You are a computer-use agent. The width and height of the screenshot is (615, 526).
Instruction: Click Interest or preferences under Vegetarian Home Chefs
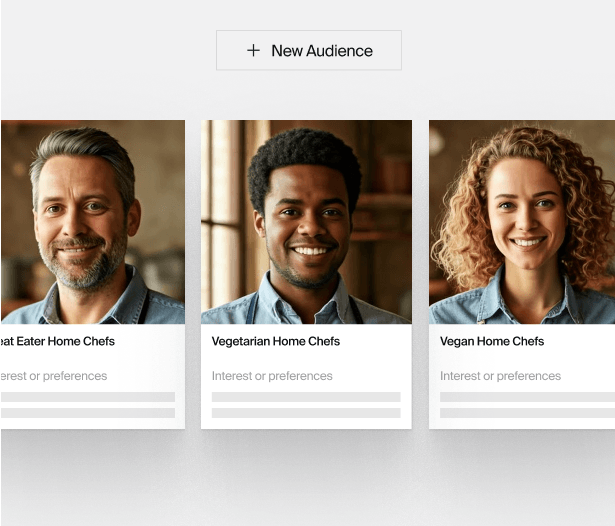tap(272, 376)
